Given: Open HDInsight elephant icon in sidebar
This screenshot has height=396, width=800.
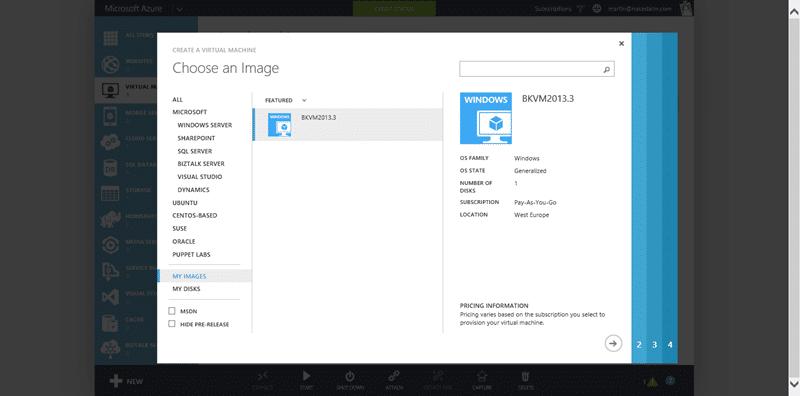Looking at the screenshot, I should pyautogui.click(x=110, y=219).
